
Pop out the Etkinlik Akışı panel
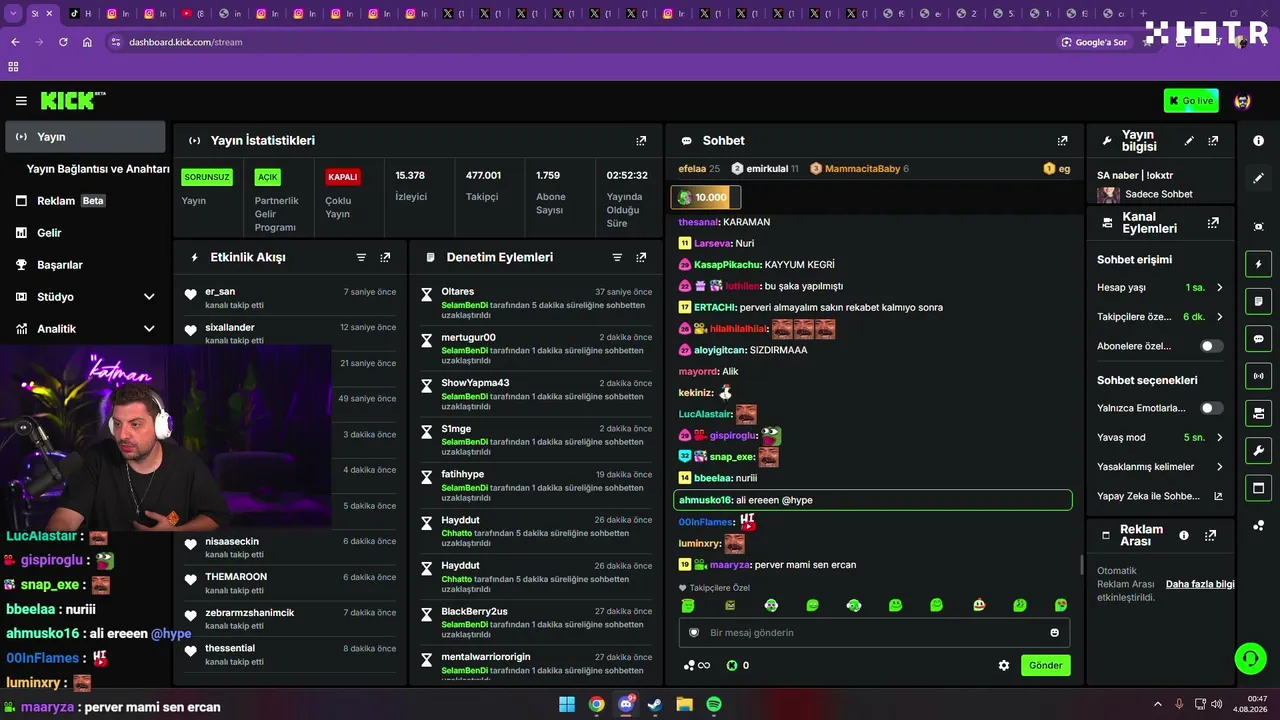[385, 257]
